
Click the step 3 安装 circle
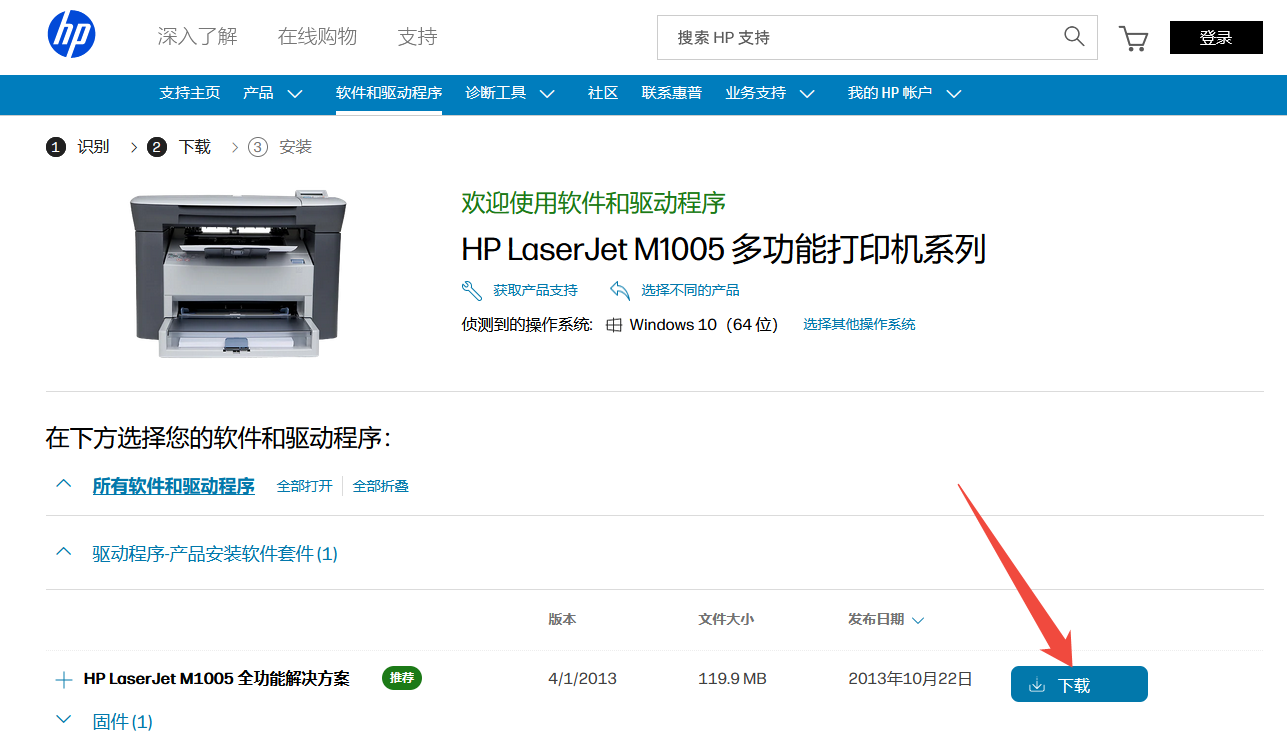(x=258, y=147)
